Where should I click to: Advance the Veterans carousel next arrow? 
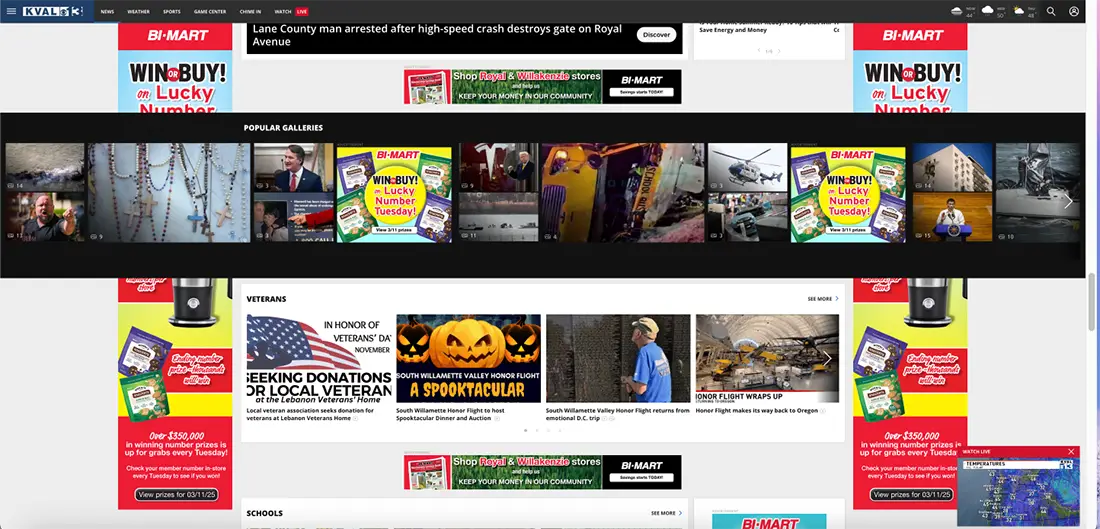[x=827, y=359]
